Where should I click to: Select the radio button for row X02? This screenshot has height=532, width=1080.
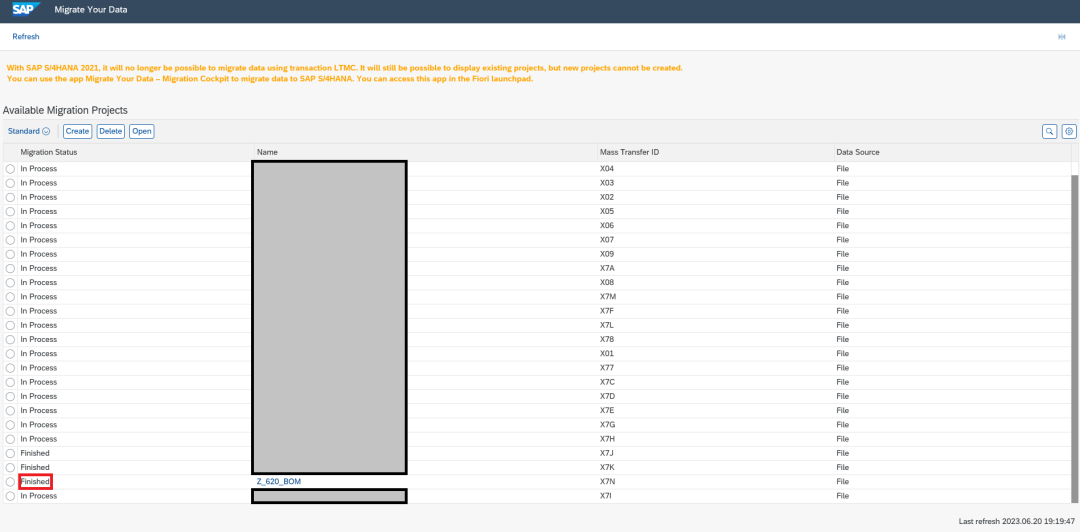10,197
